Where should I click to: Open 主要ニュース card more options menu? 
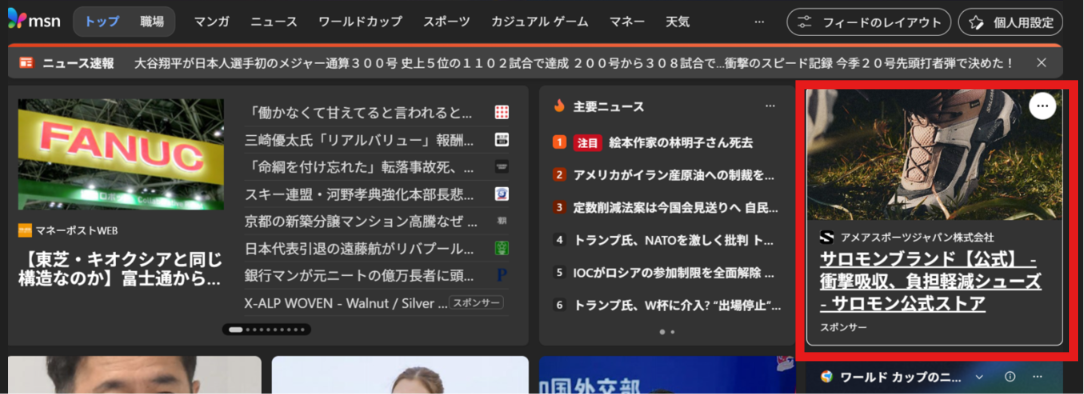tap(770, 106)
